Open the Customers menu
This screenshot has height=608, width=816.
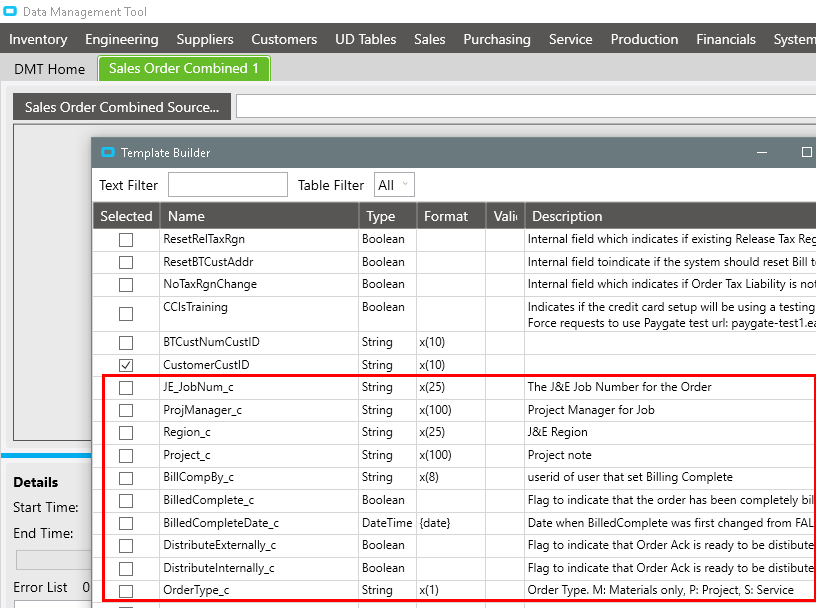284,39
